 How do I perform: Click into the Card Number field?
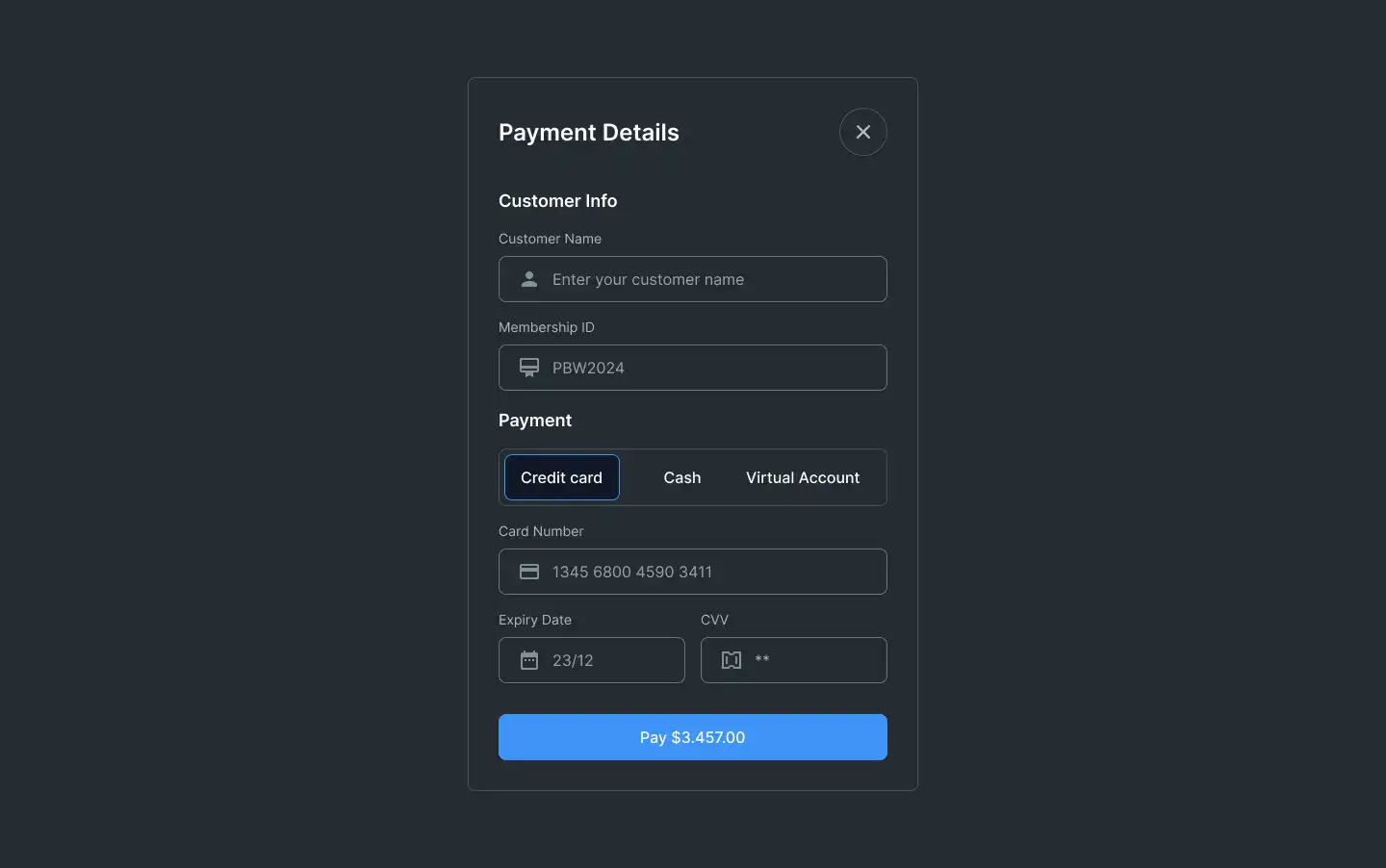pos(693,572)
